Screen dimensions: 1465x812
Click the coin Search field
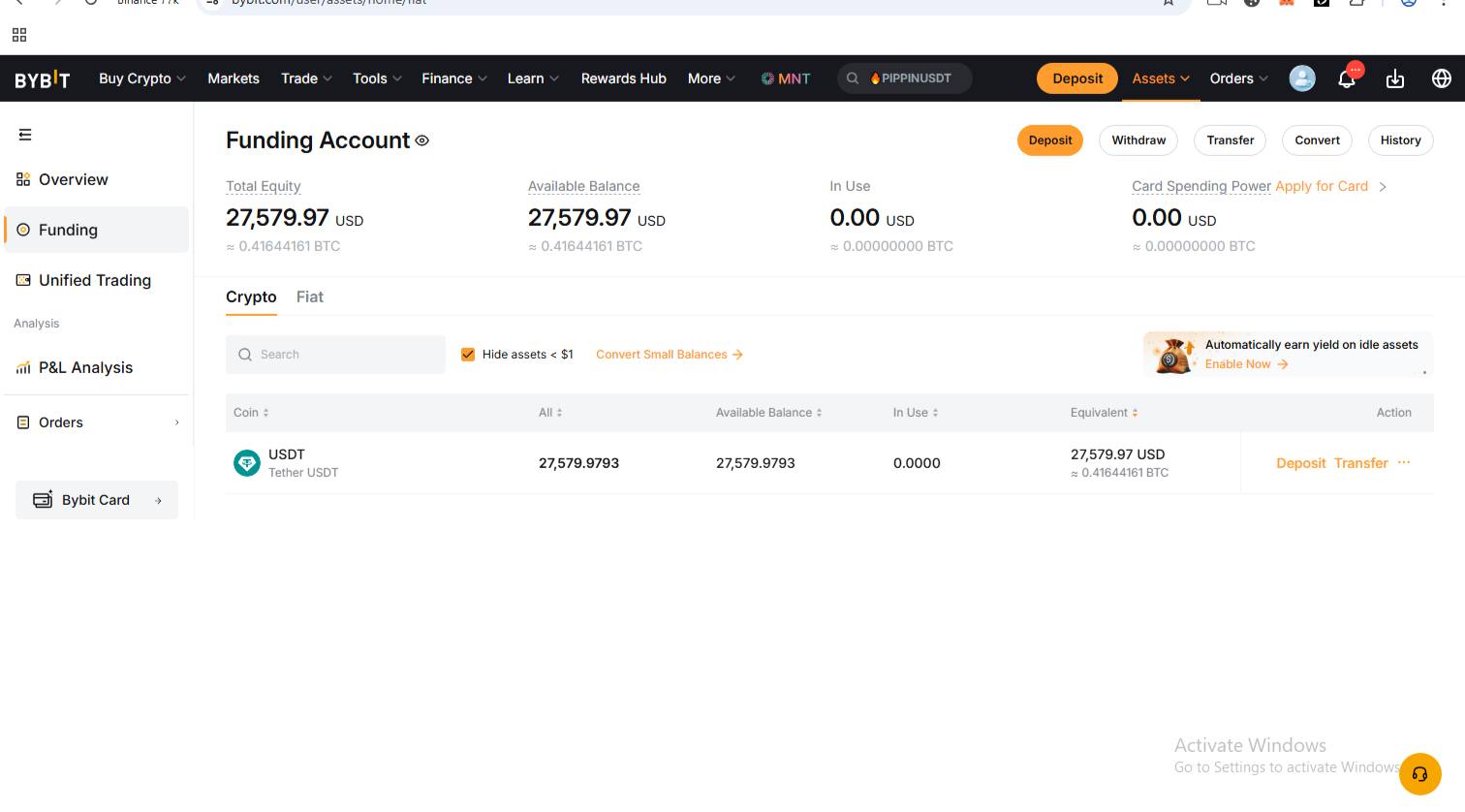pyautogui.click(x=335, y=355)
